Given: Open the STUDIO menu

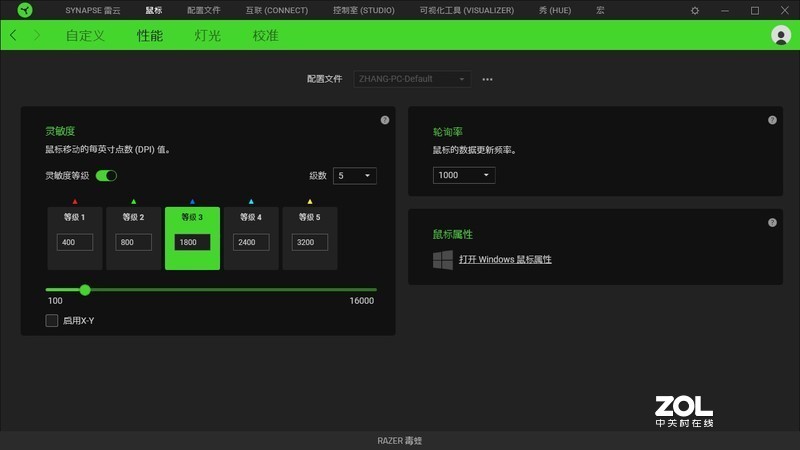Looking at the screenshot, I should point(363,10).
